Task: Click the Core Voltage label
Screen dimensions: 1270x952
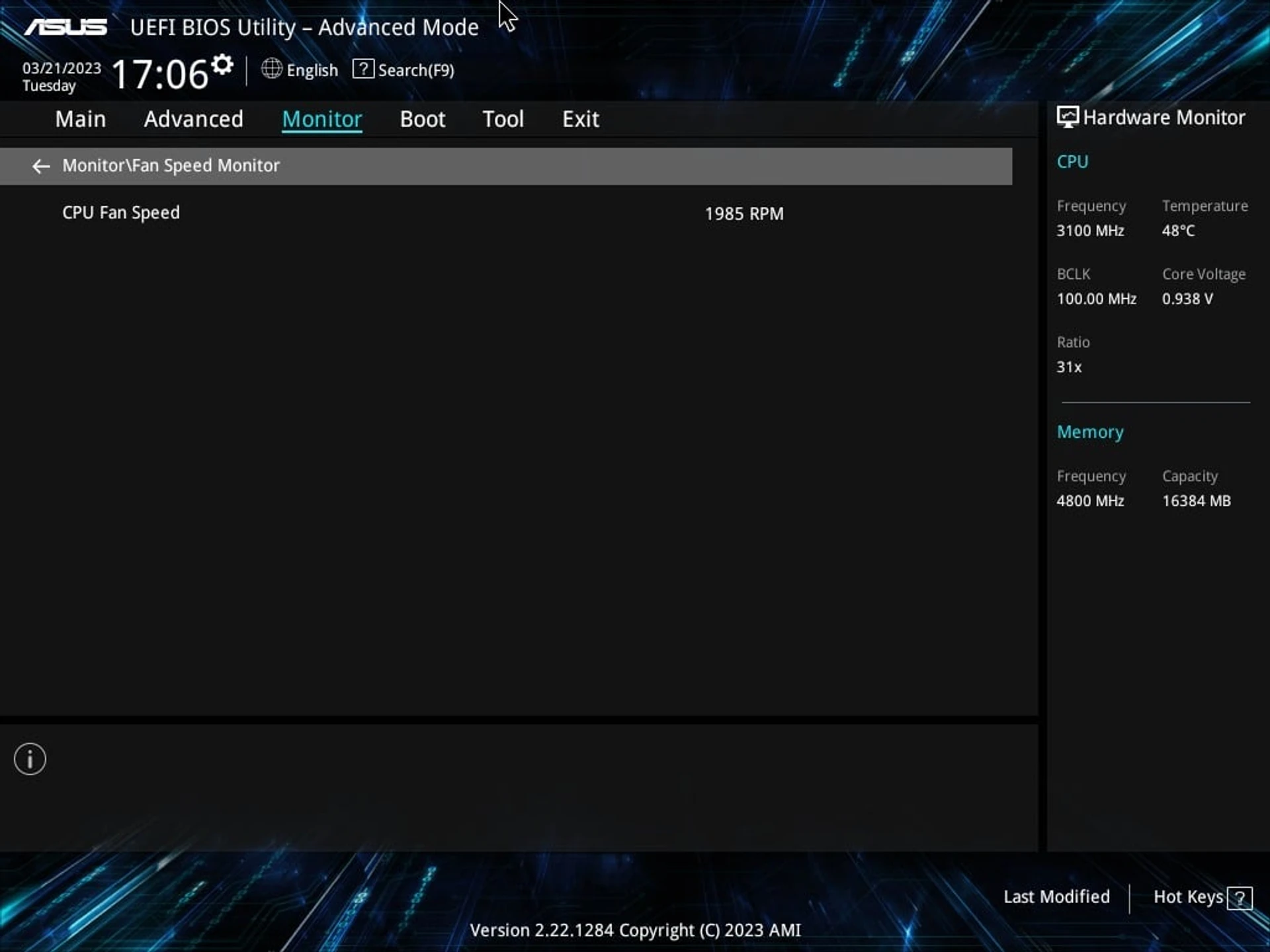Action: [x=1204, y=274]
